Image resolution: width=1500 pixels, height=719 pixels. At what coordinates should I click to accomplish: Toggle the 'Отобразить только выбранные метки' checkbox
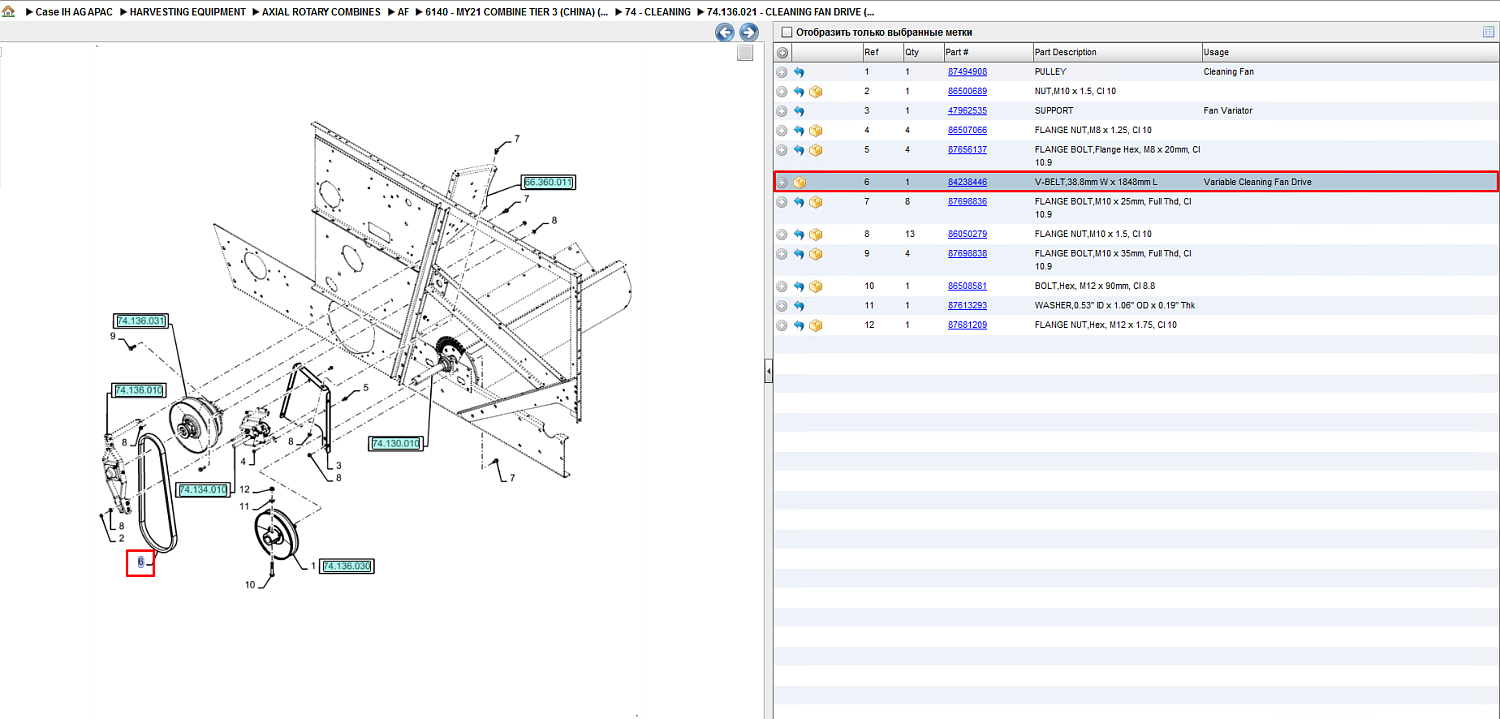(x=786, y=32)
